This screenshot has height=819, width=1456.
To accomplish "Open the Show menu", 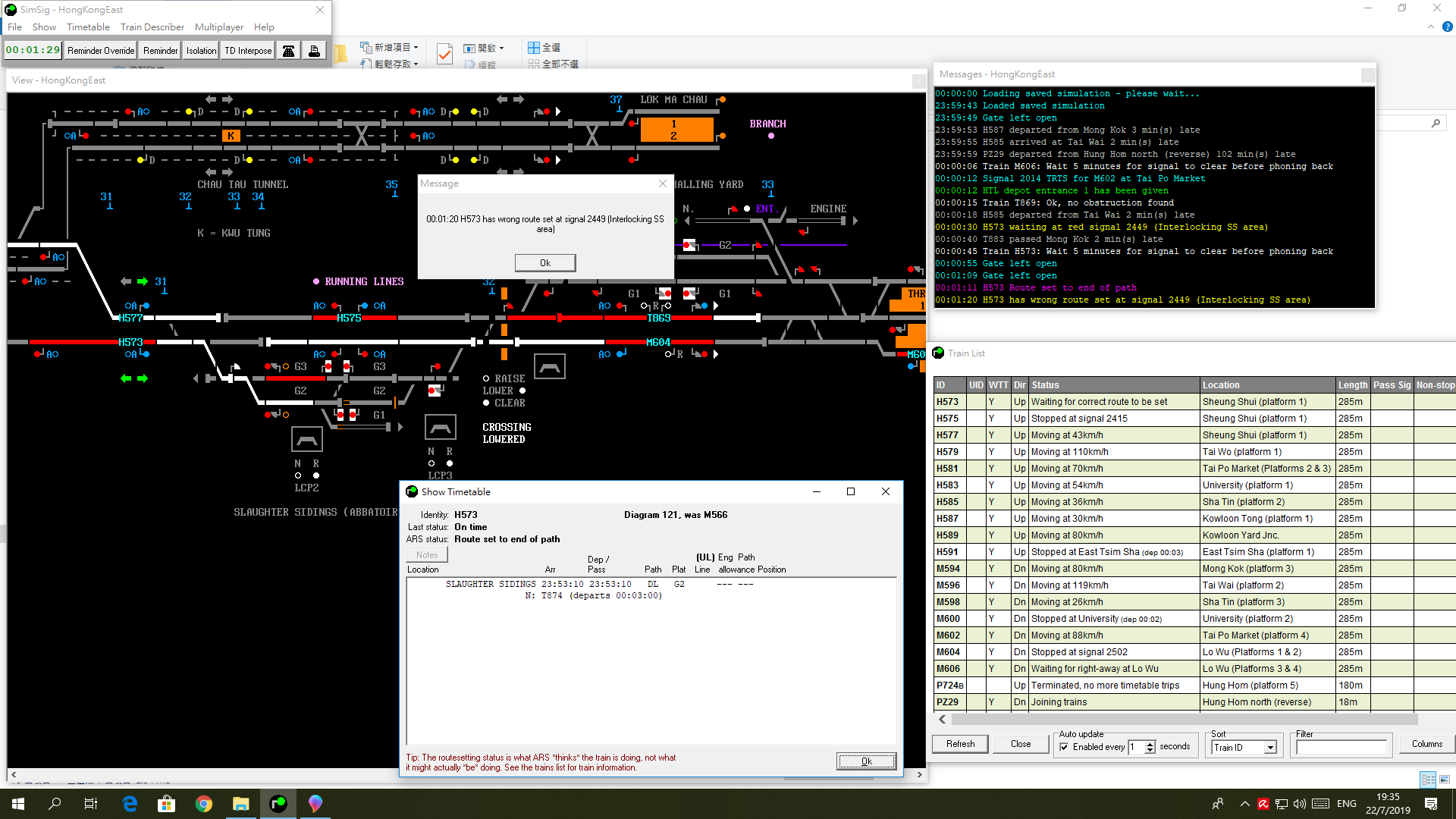I will pos(44,27).
